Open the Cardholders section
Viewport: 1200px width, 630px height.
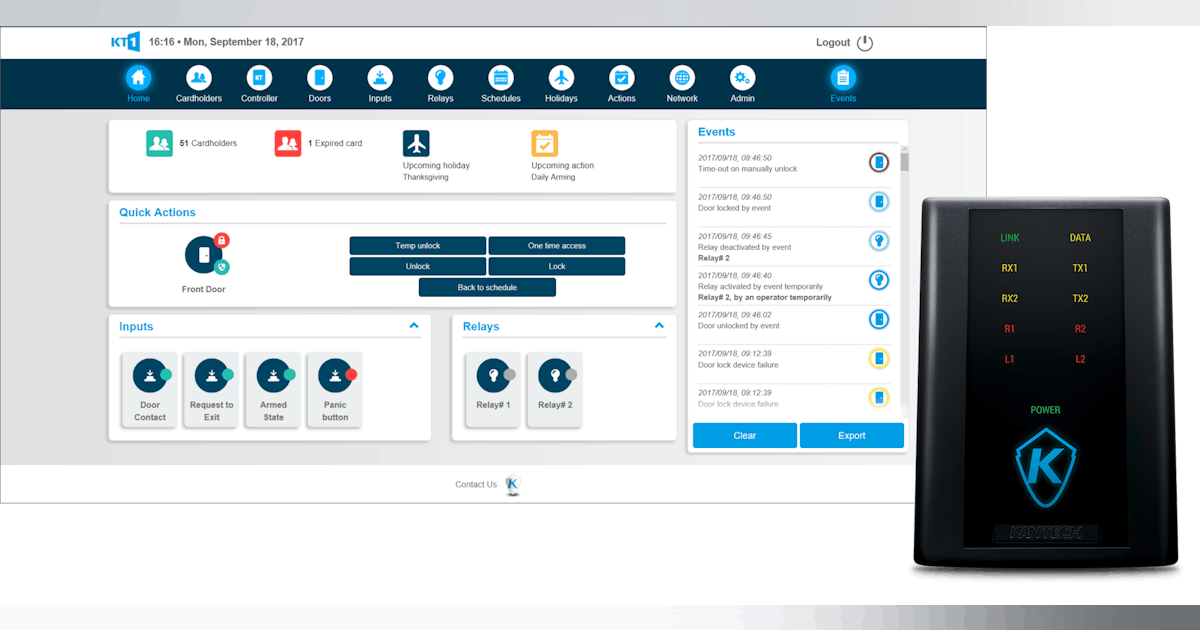(x=198, y=77)
